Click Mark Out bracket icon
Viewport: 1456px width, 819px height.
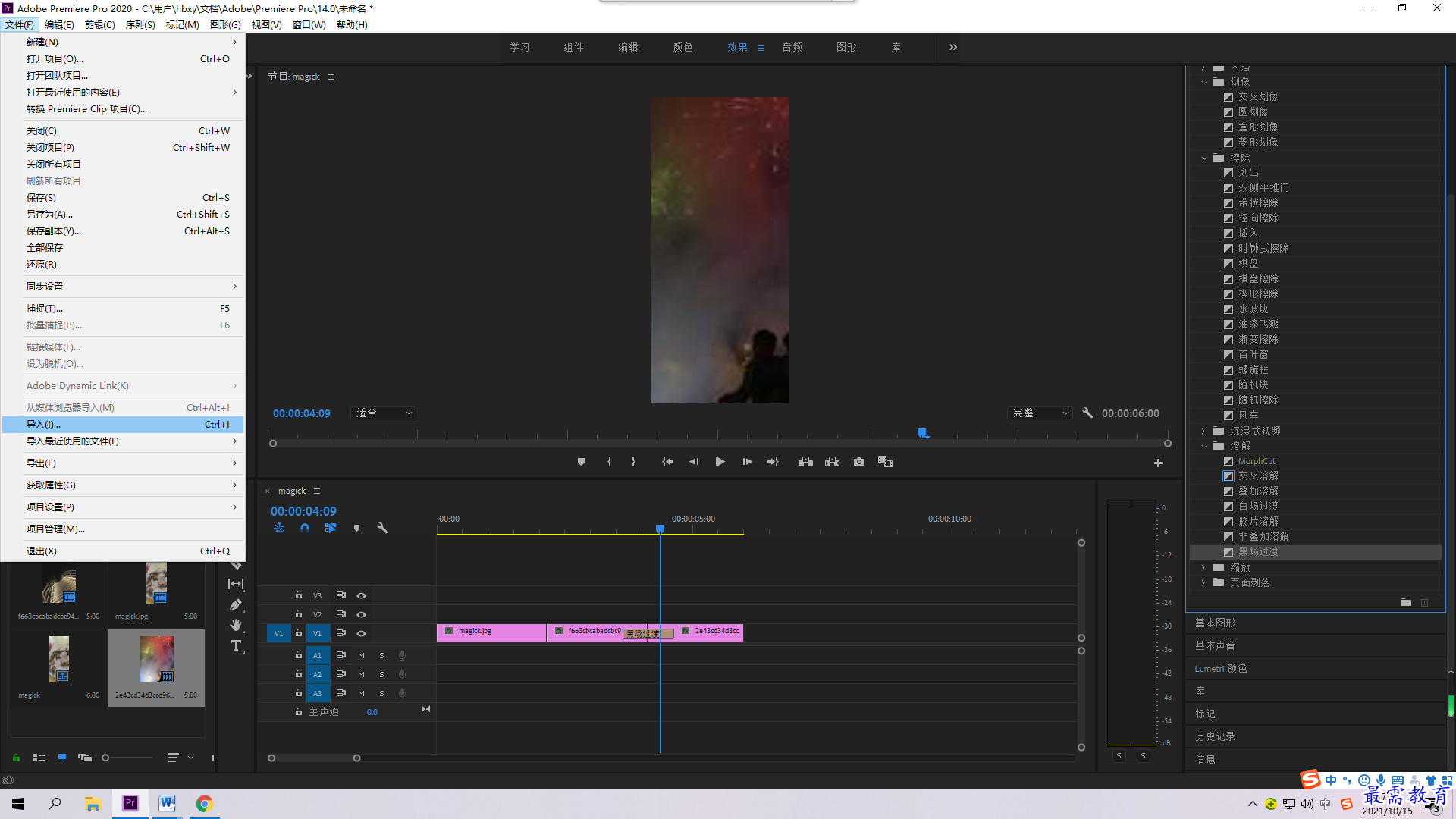pos(633,462)
